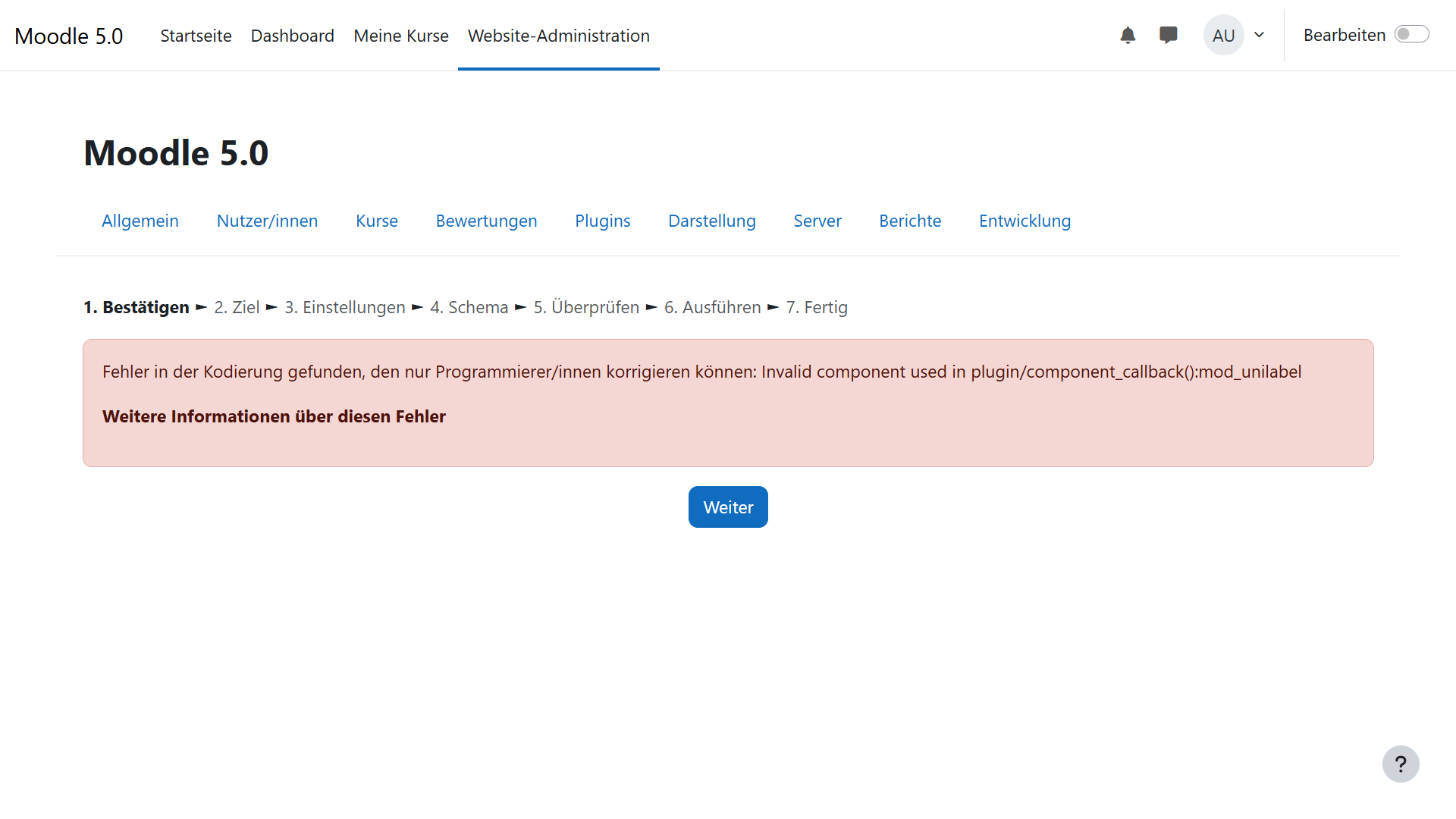This screenshot has height=819, width=1456.
Task: Click the 'Fehler in der Kodierung' error message
Action: click(x=701, y=372)
